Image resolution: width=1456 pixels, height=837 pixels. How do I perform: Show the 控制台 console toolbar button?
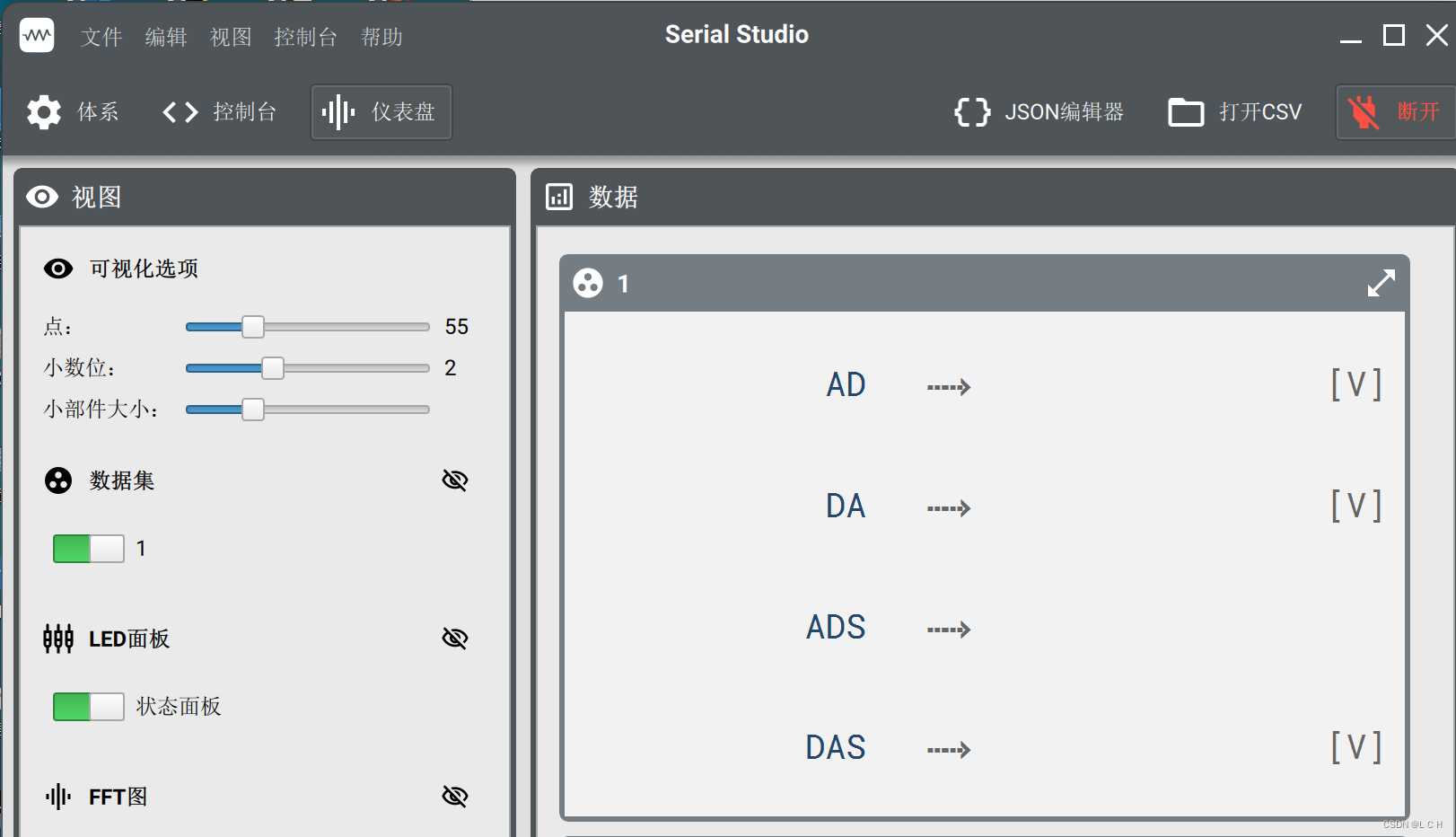pos(219,112)
